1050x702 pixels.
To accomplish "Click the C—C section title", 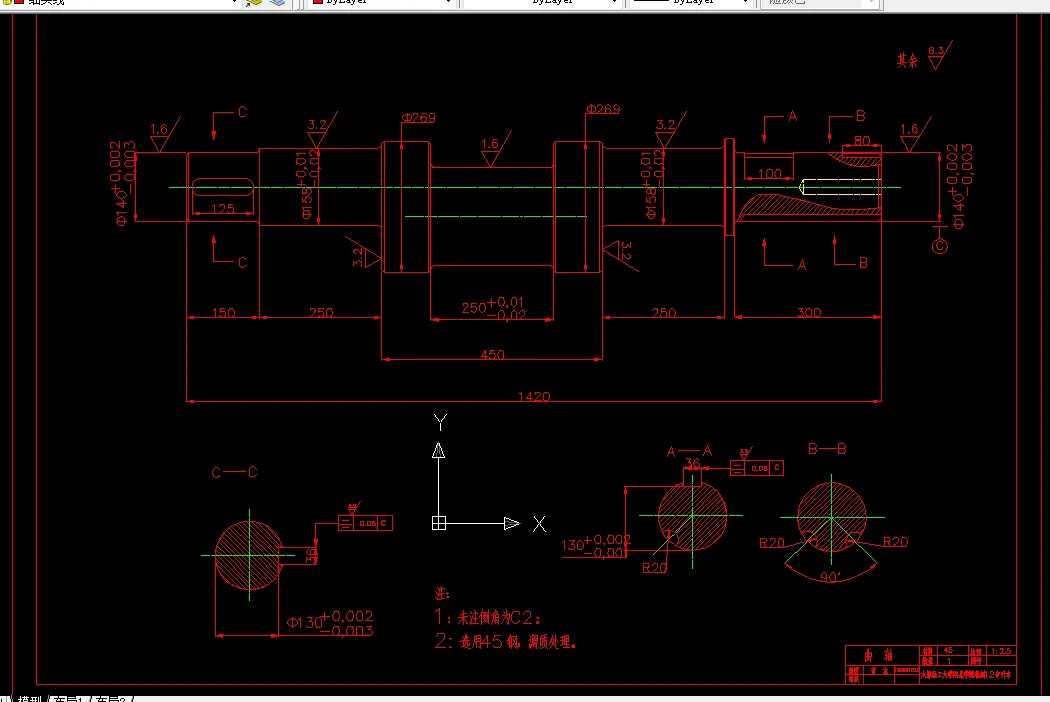I will 234,472.
